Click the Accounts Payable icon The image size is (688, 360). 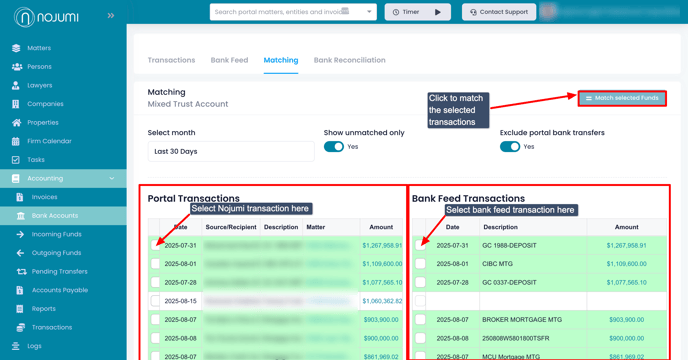(20, 290)
